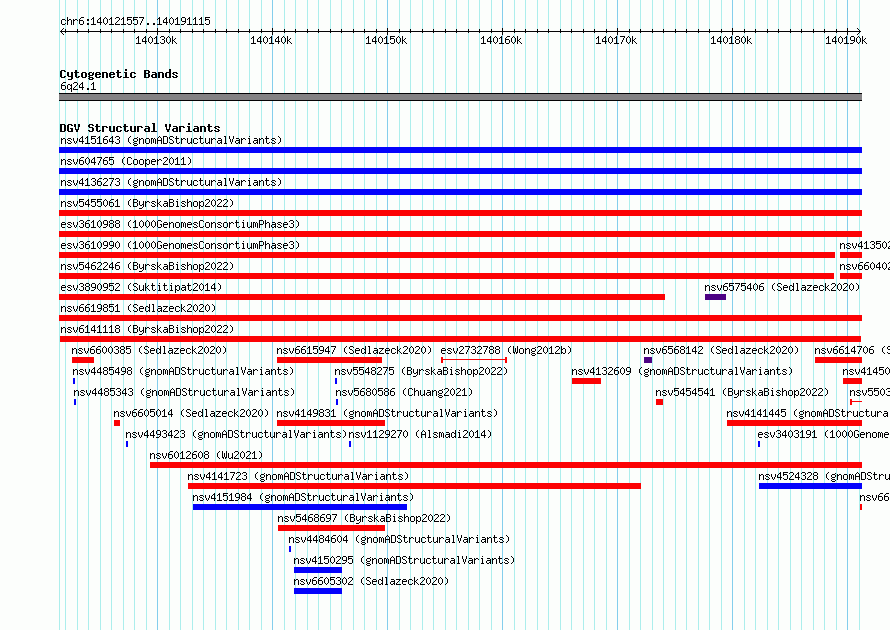This screenshot has height=630, width=890.
Task: Select esv3403191 1000Genomes label
Action: (x=824, y=434)
